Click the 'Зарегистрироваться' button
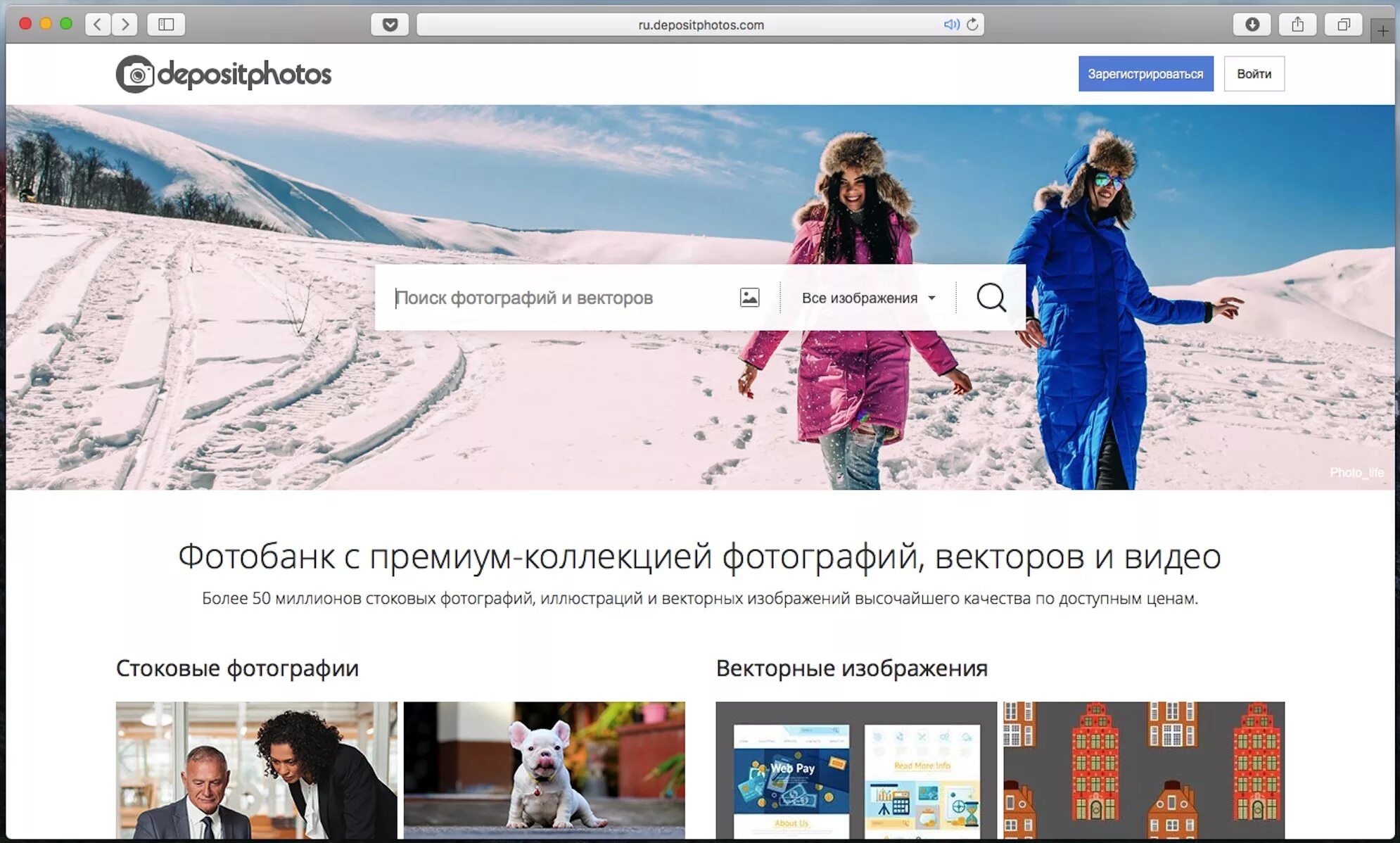This screenshot has width=1400, height=843. coord(1145,74)
